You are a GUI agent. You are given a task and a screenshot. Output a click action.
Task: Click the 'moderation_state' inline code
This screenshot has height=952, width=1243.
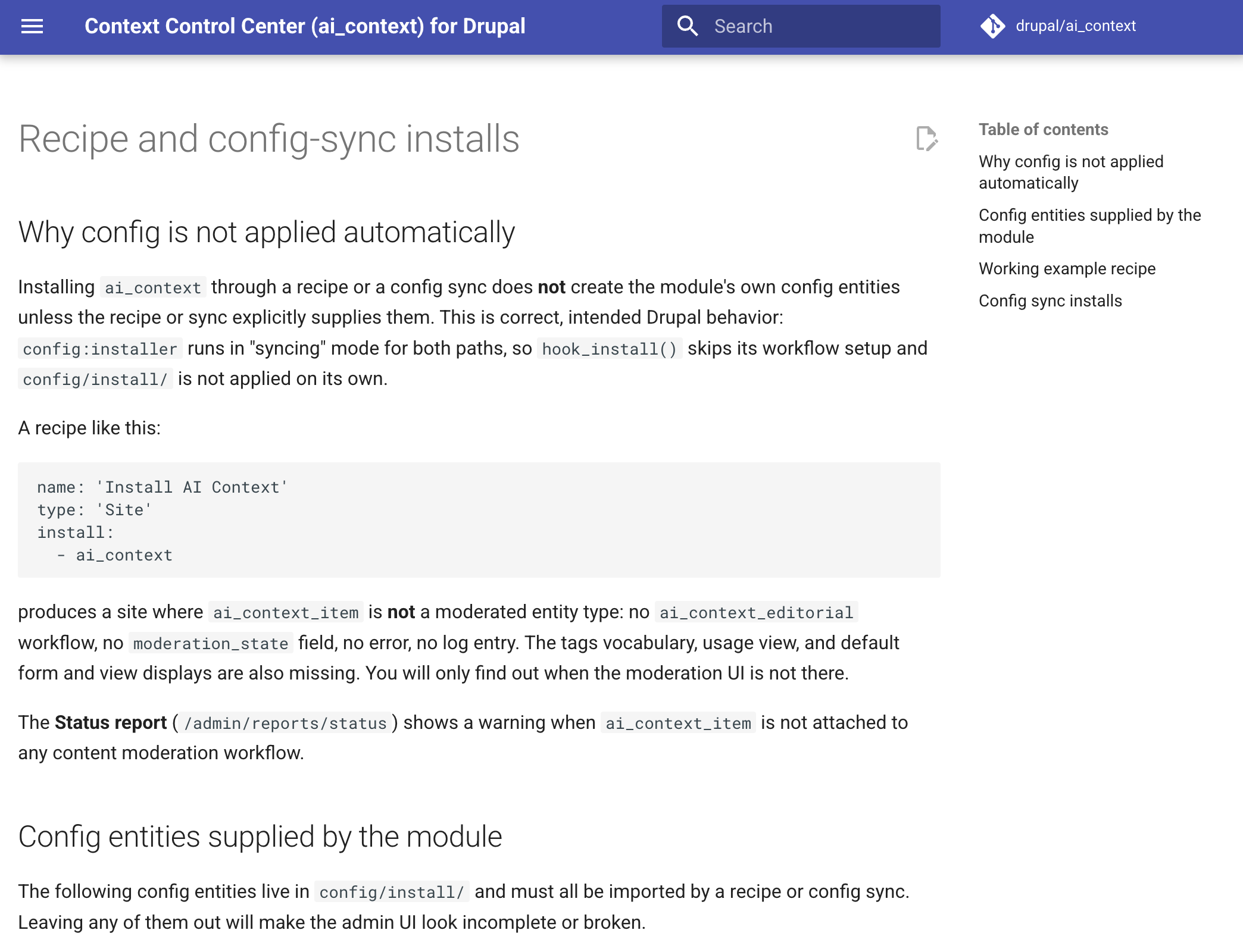211,643
